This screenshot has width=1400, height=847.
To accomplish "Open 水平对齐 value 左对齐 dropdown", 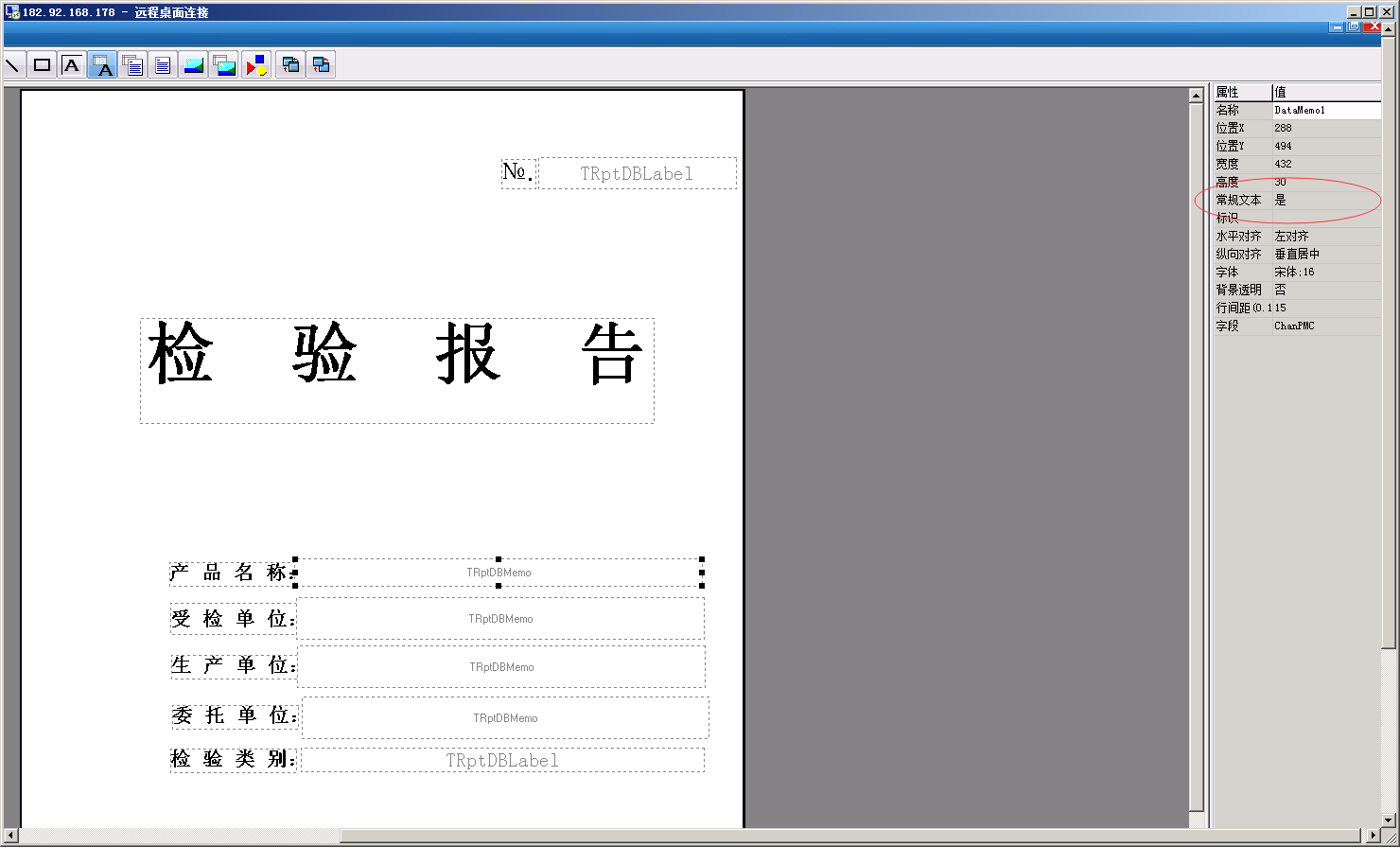I will click(1324, 237).
